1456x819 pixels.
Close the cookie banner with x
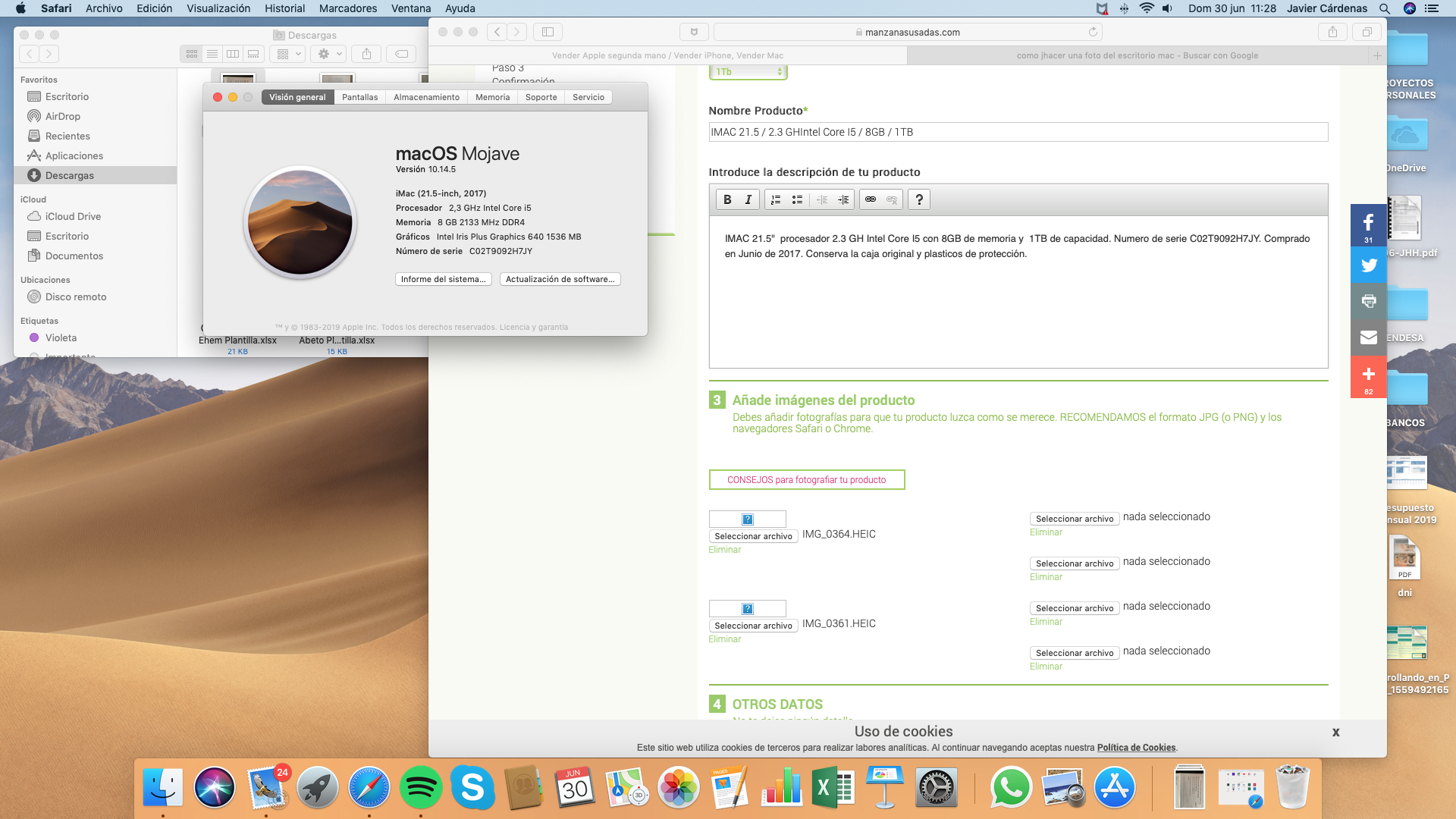point(1335,732)
